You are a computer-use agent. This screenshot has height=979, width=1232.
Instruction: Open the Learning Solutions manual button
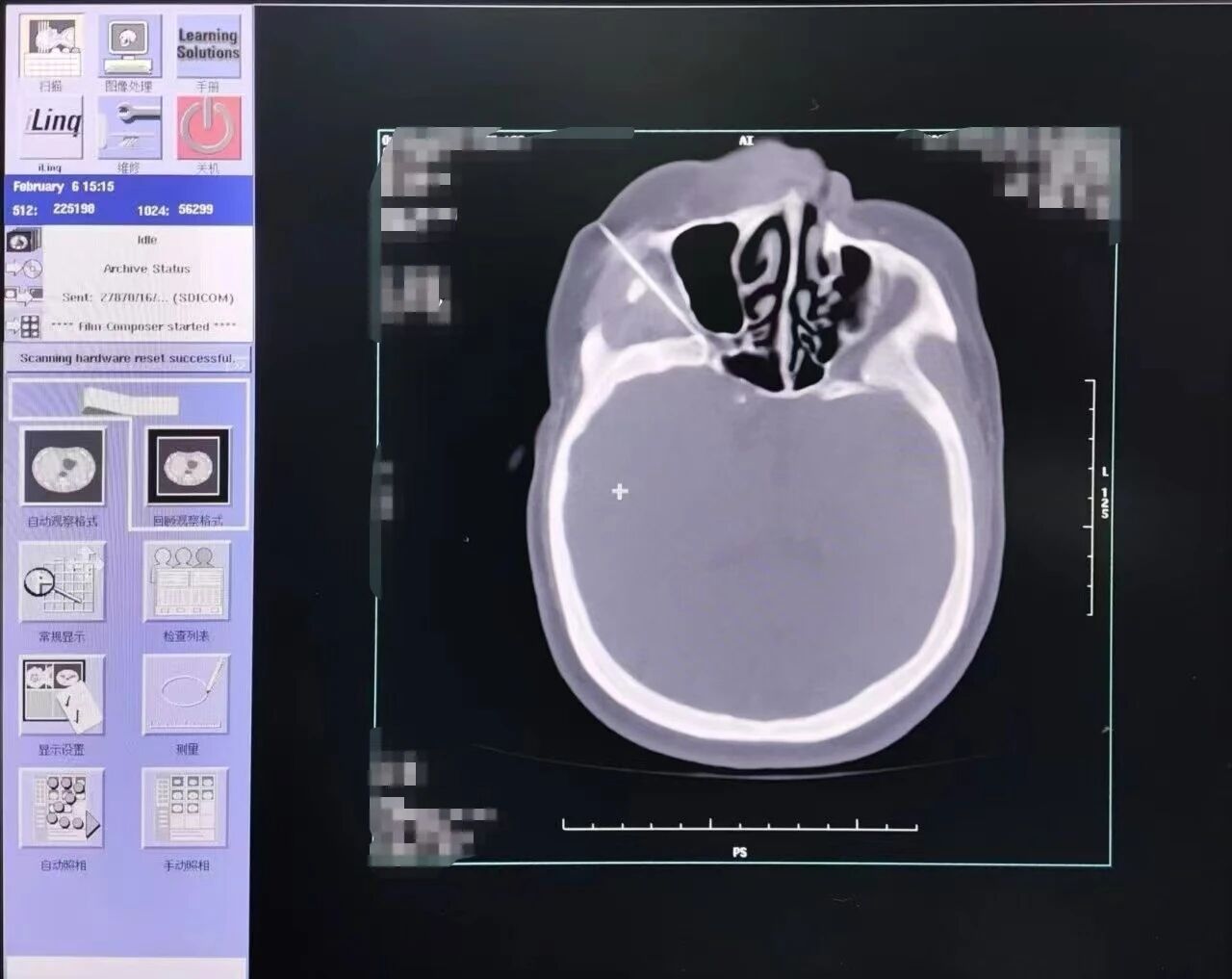click(x=208, y=45)
